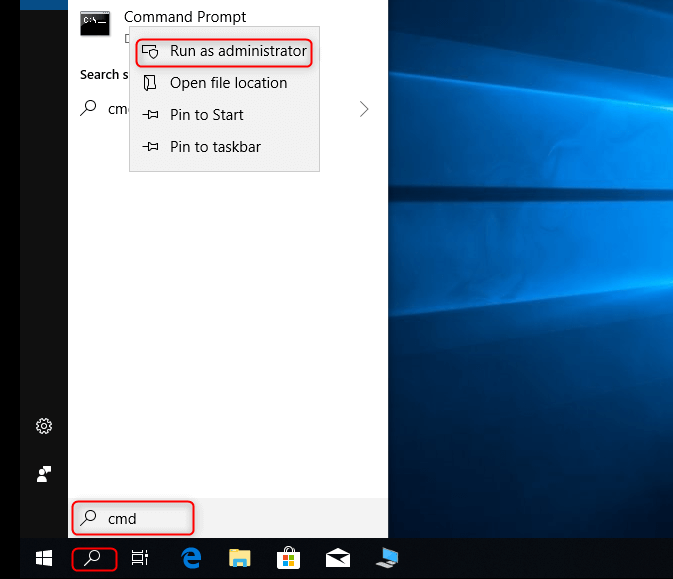Open the Windows Start button
This screenshot has height=579, width=673.
(44, 558)
